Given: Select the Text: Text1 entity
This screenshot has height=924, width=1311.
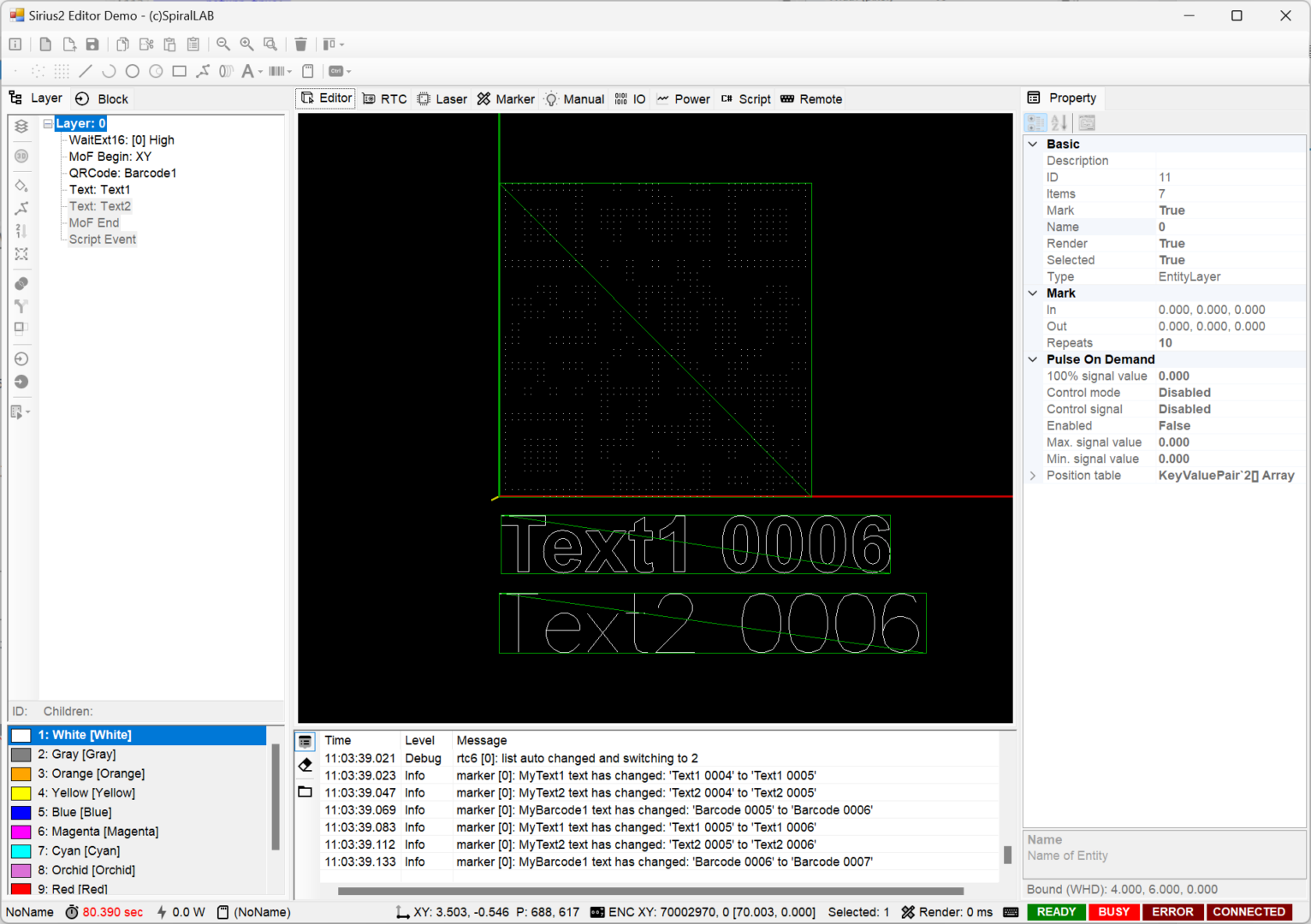Looking at the screenshot, I should 99,190.
